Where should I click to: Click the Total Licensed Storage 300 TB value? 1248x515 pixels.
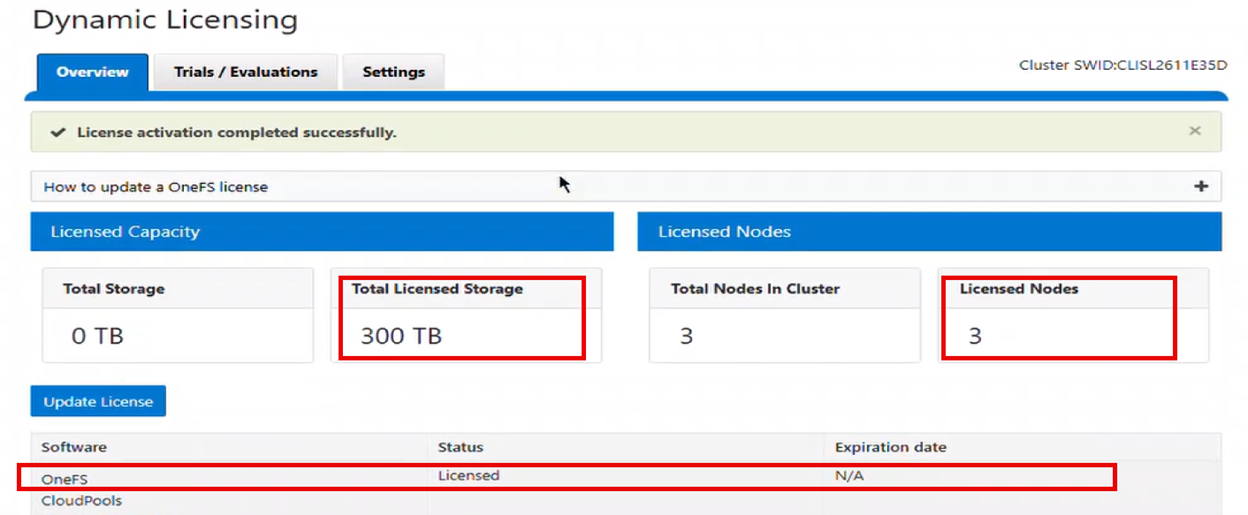[401, 336]
